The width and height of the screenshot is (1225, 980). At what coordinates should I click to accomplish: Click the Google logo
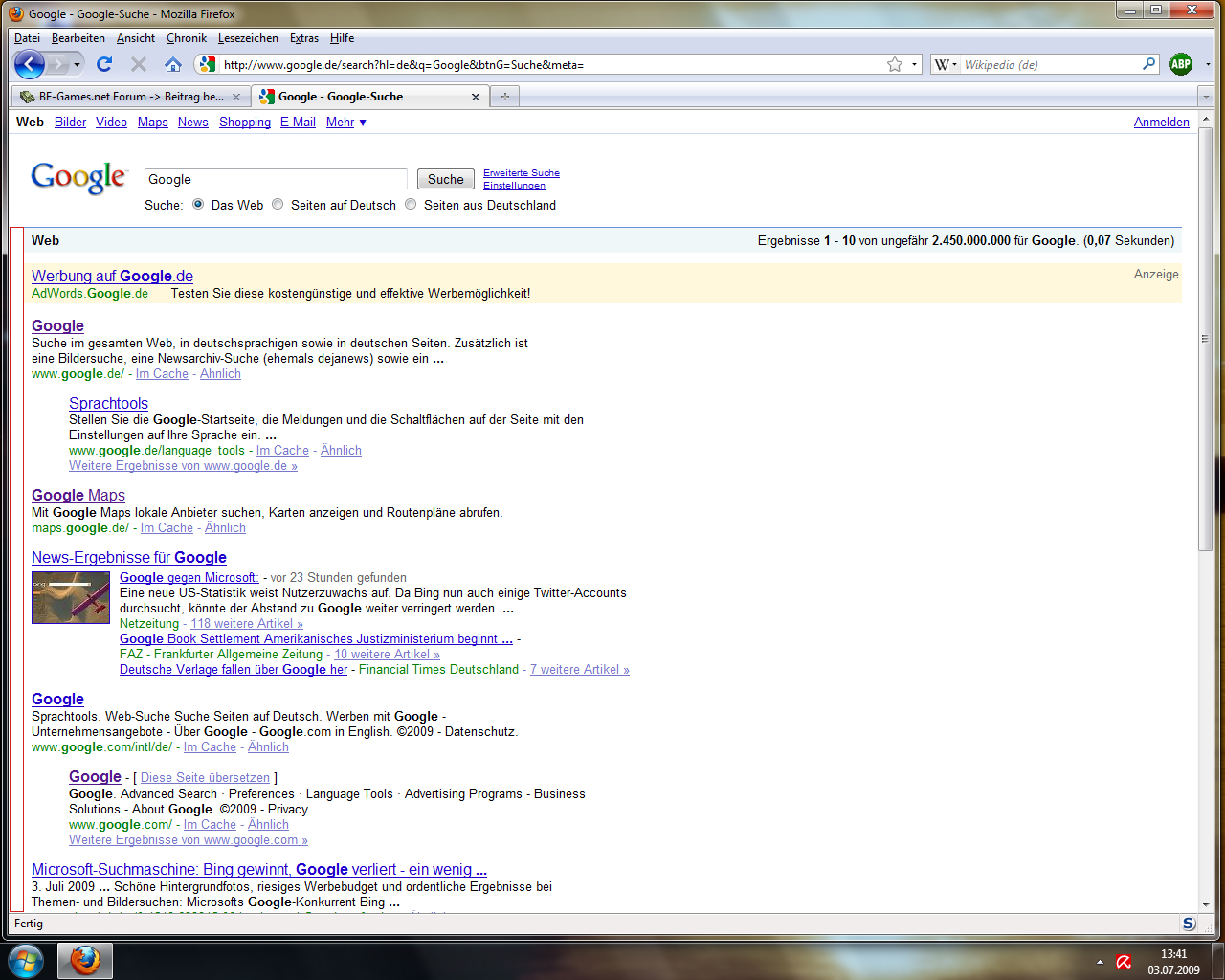(x=78, y=177)
